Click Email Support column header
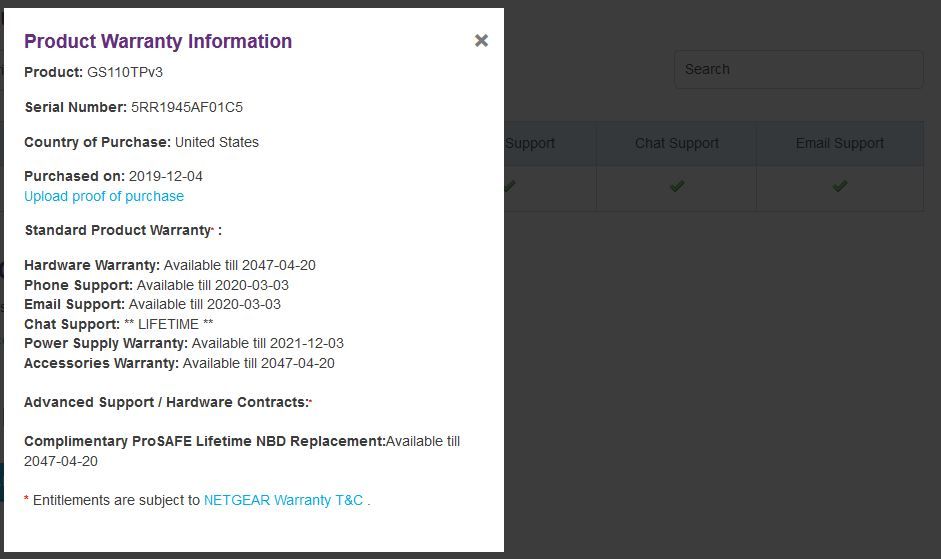Image resolution: width=941 pixels, height=559 pixels. (x=840, y=144)
